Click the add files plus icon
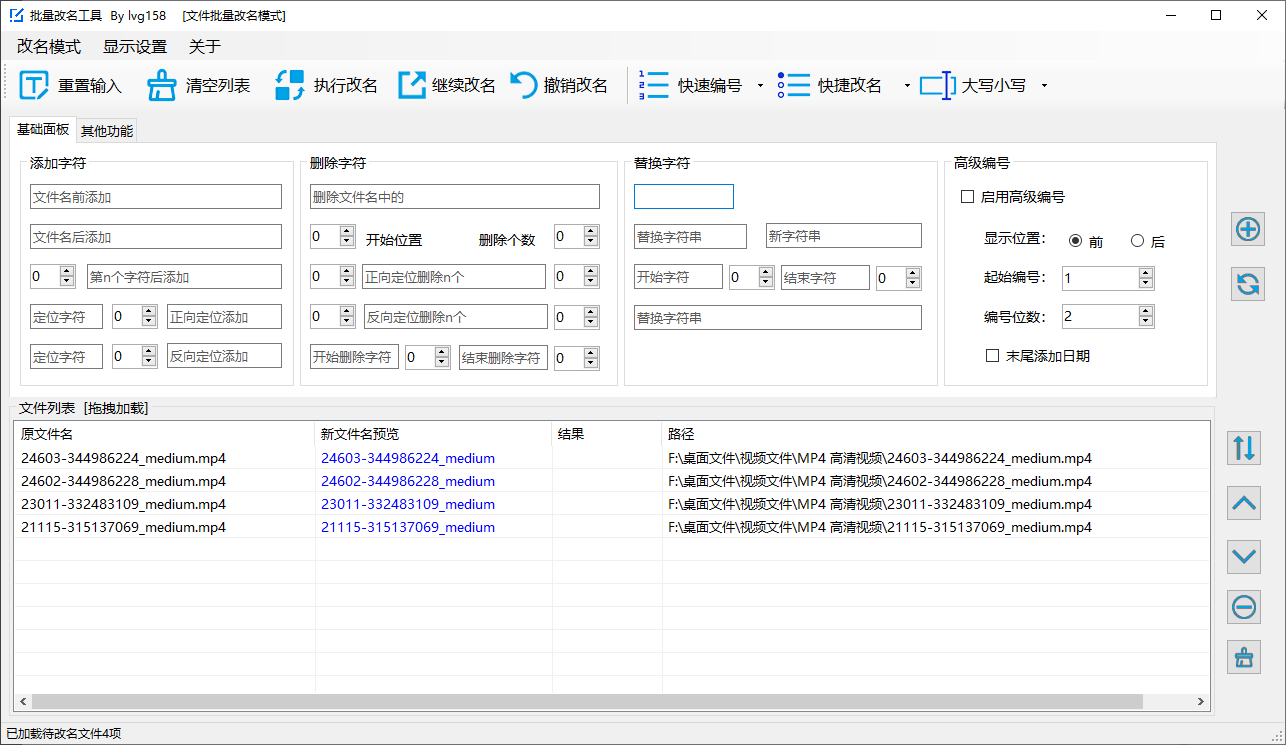This screenshot has height=745, width=1286. point(1247,229)
